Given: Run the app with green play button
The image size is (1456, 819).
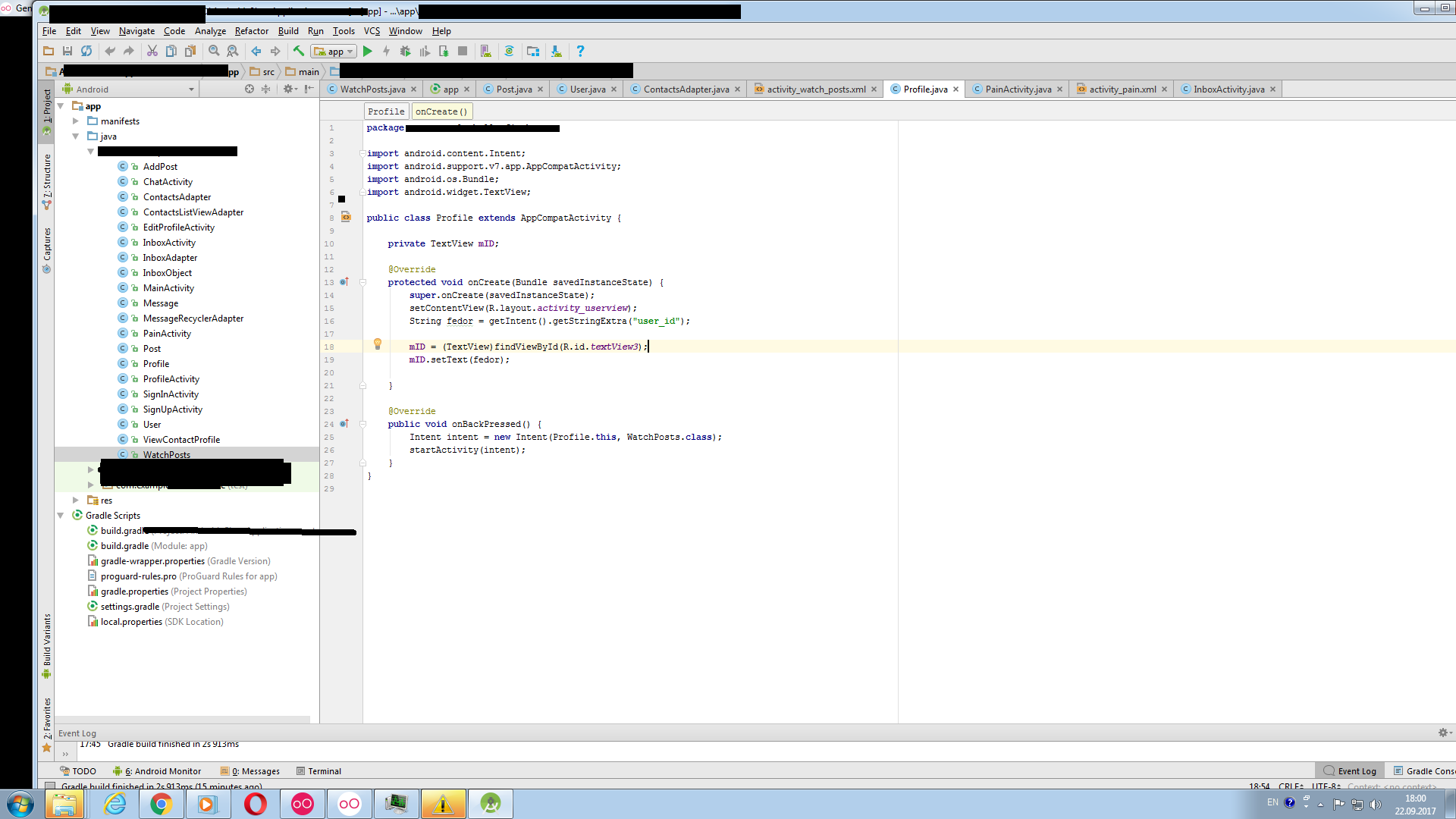Looking at the screenshot, I should pyautogui.click(x=368, y=51).
